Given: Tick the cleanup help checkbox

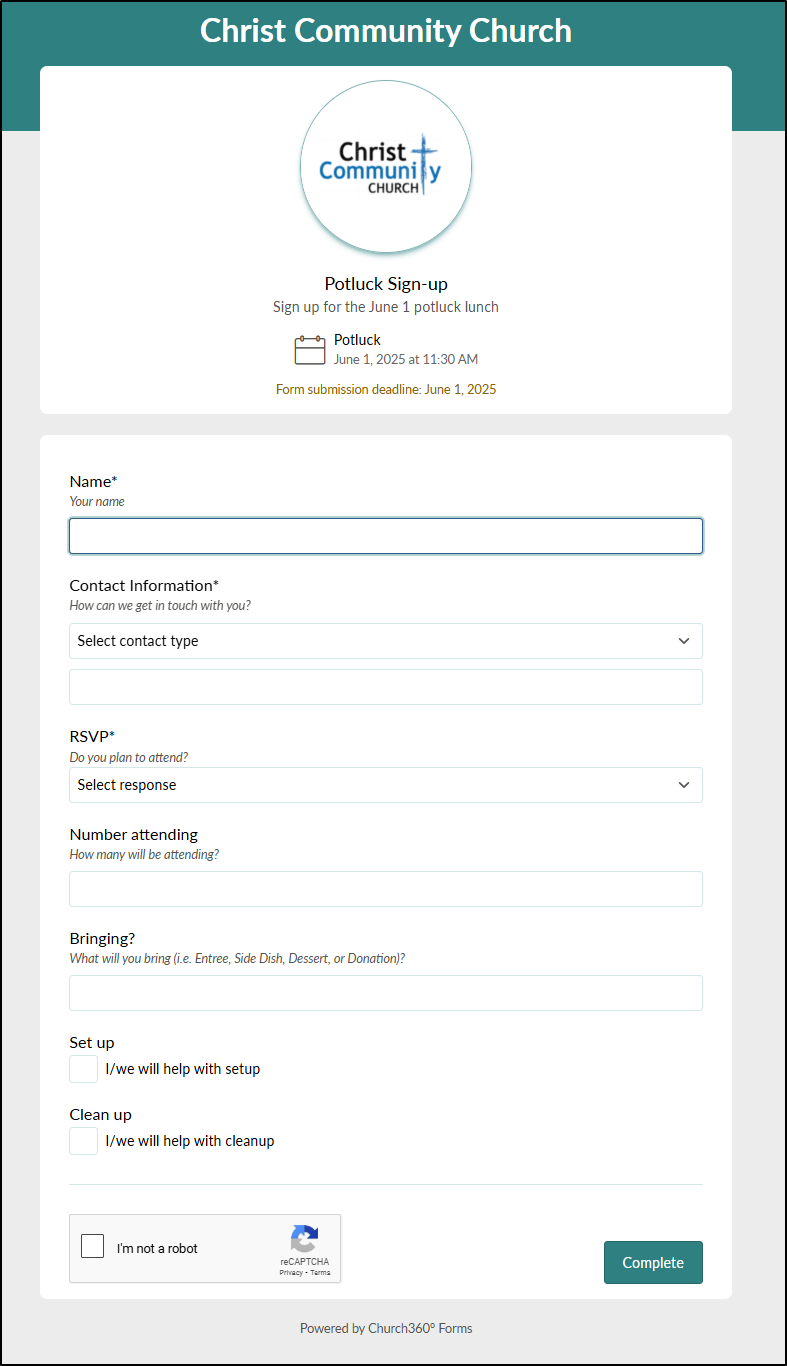Looking at the screenshot, I should click(84, 1141).
